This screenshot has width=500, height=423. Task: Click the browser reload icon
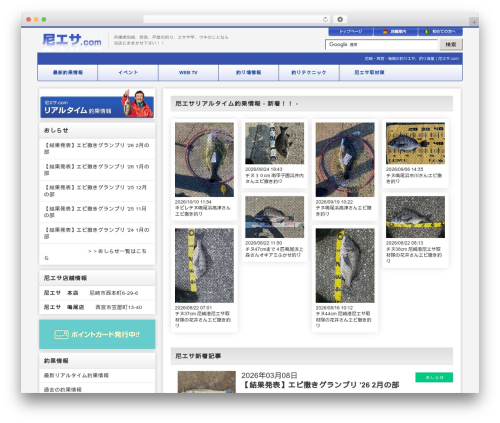pos(325,19)
